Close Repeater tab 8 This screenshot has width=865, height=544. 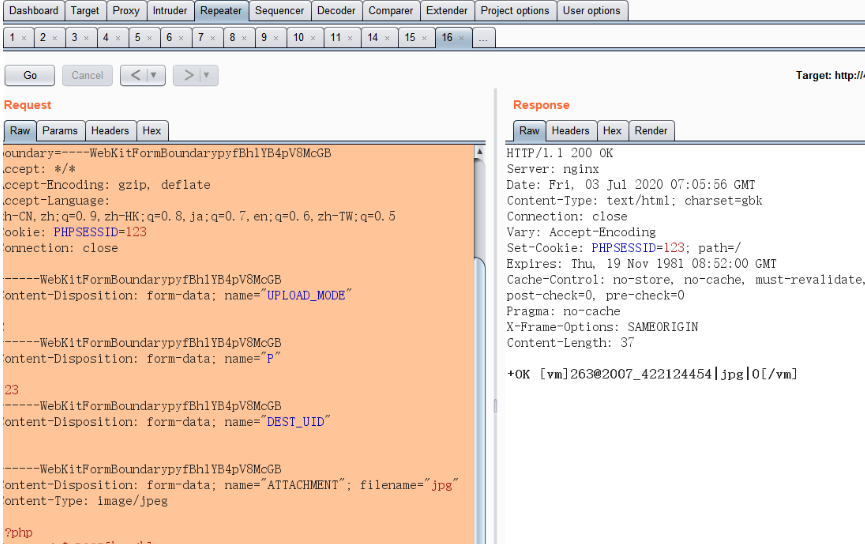(244, 38)
